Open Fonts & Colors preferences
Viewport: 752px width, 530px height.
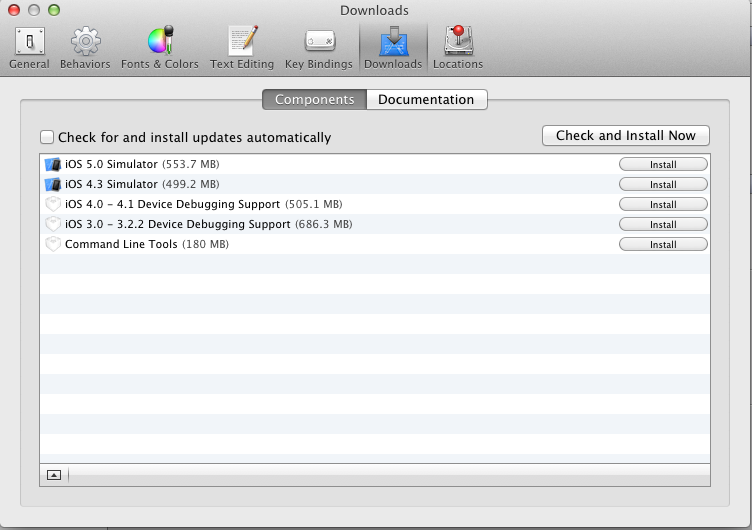pos(159,48)
